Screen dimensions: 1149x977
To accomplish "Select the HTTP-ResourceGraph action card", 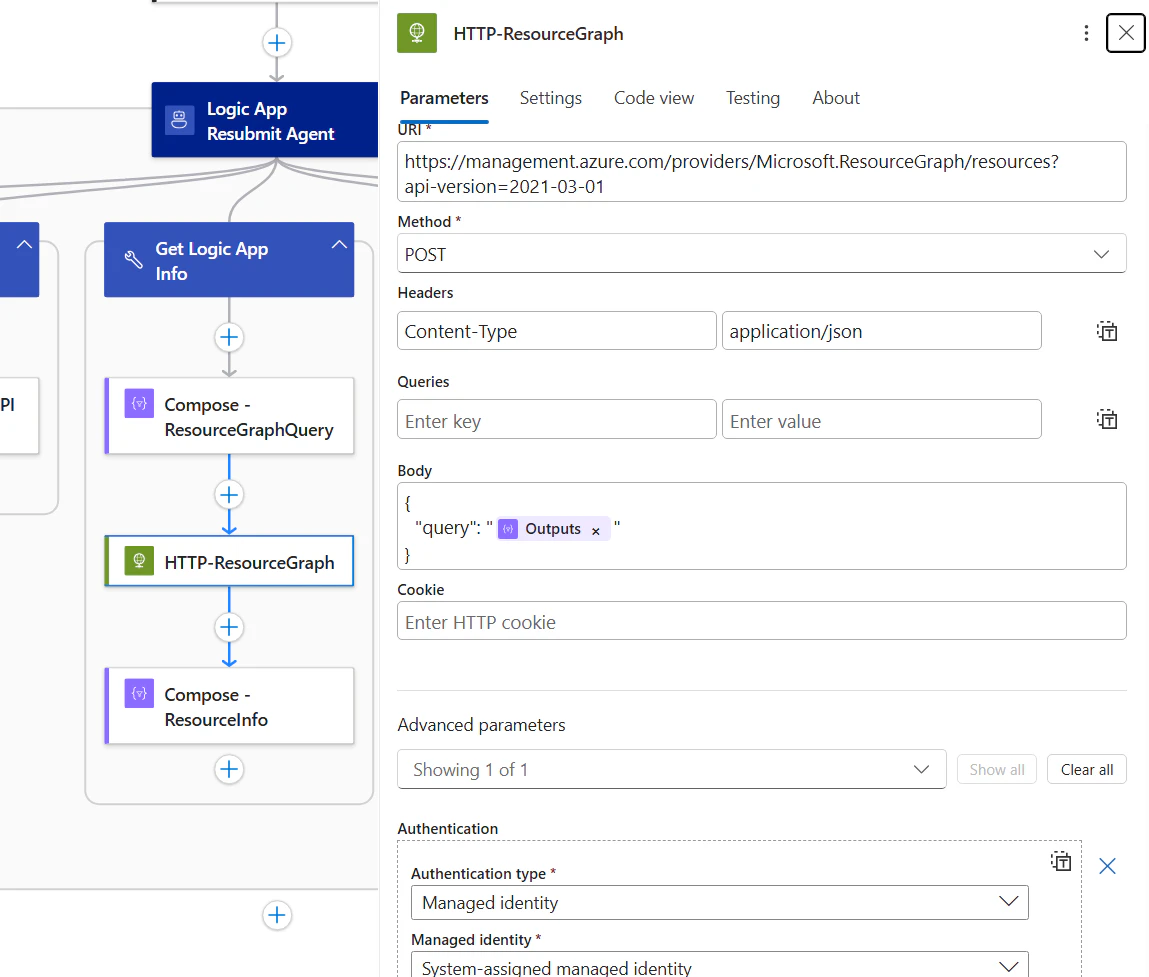I will pyautogui.click(x=229, y=561).
